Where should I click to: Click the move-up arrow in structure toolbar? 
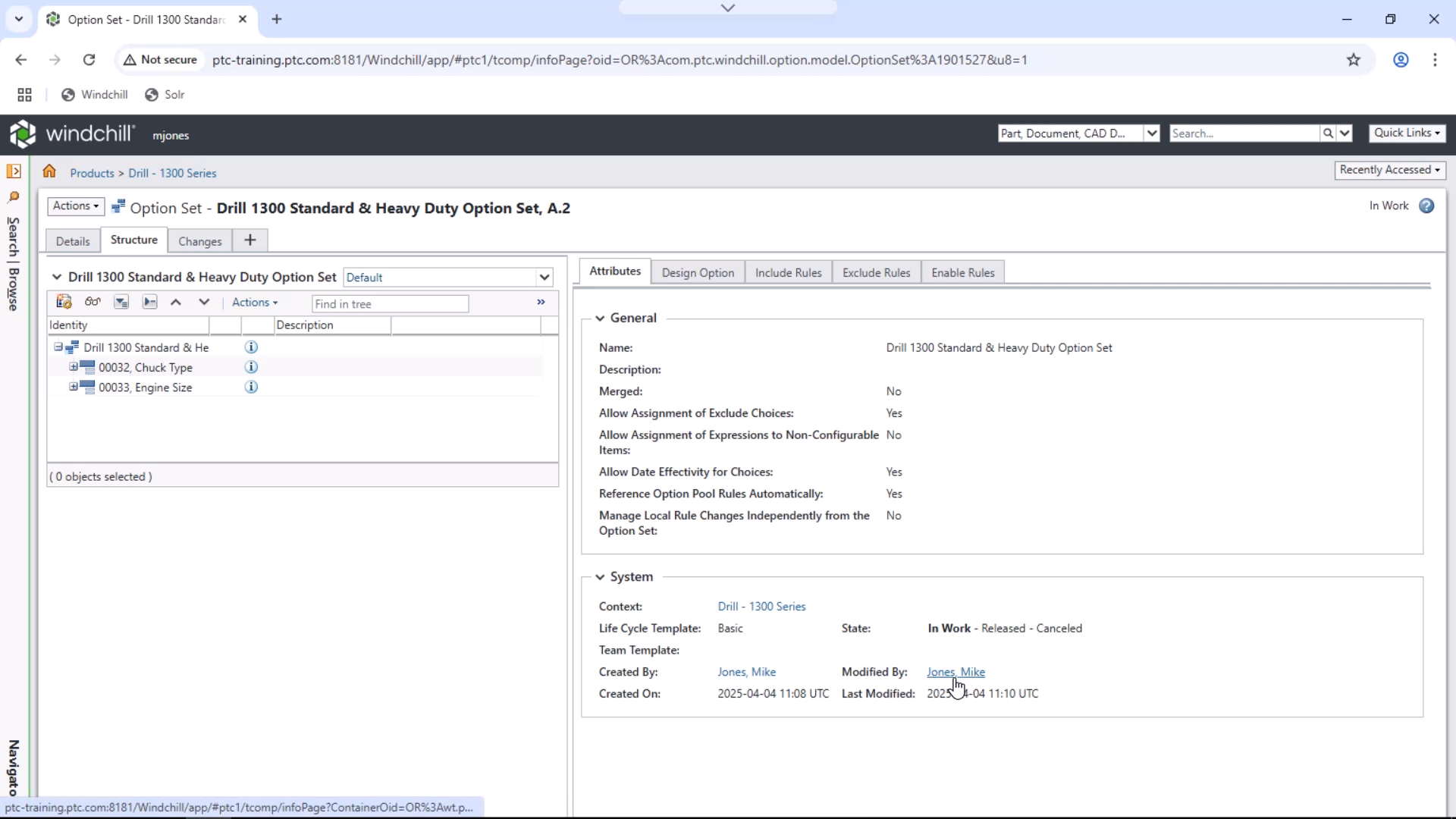click(x=176, y=302)
